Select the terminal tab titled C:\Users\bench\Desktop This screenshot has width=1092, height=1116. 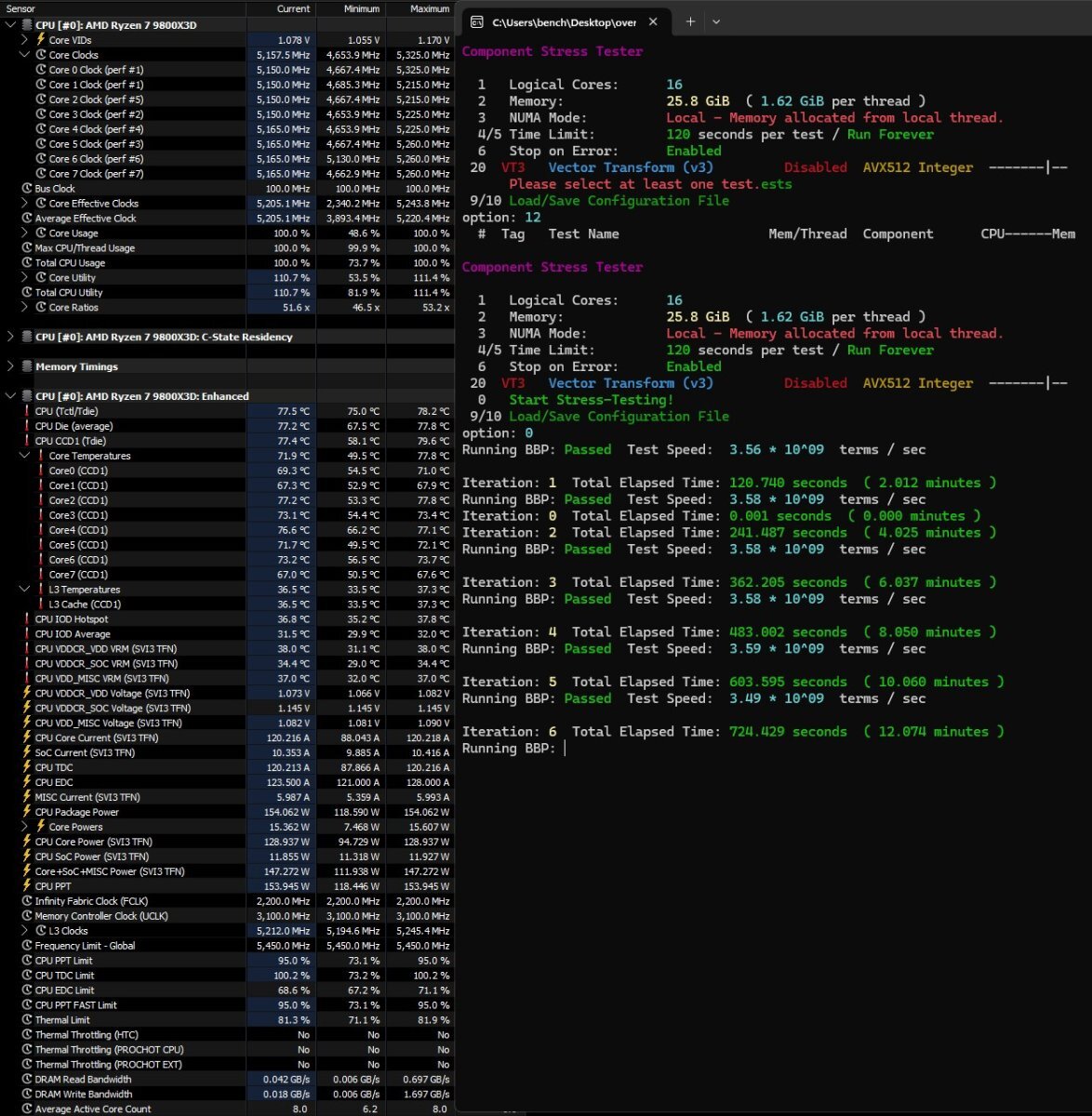pos(565,21)
